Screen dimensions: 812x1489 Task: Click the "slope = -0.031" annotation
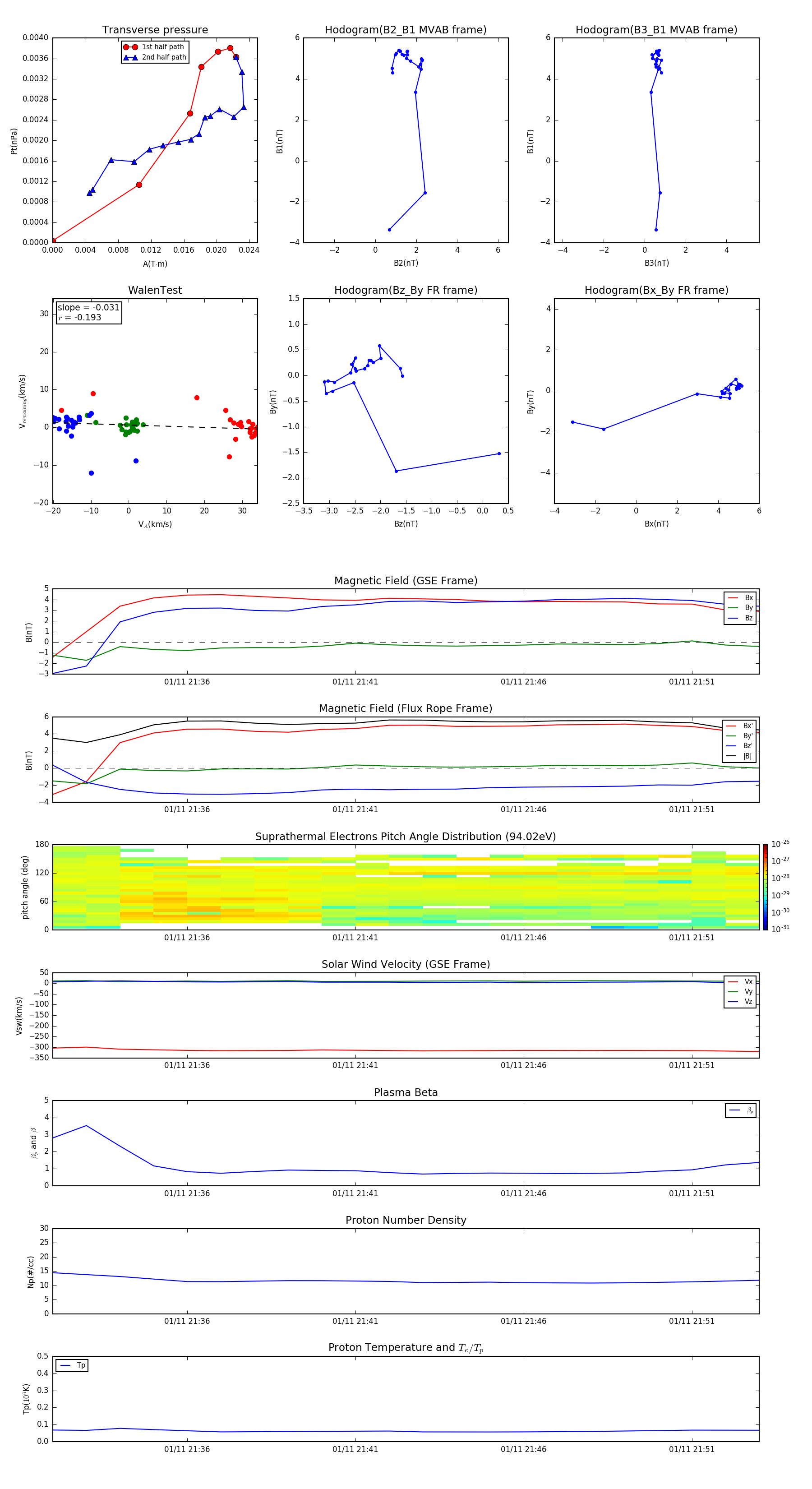(88, 308)
